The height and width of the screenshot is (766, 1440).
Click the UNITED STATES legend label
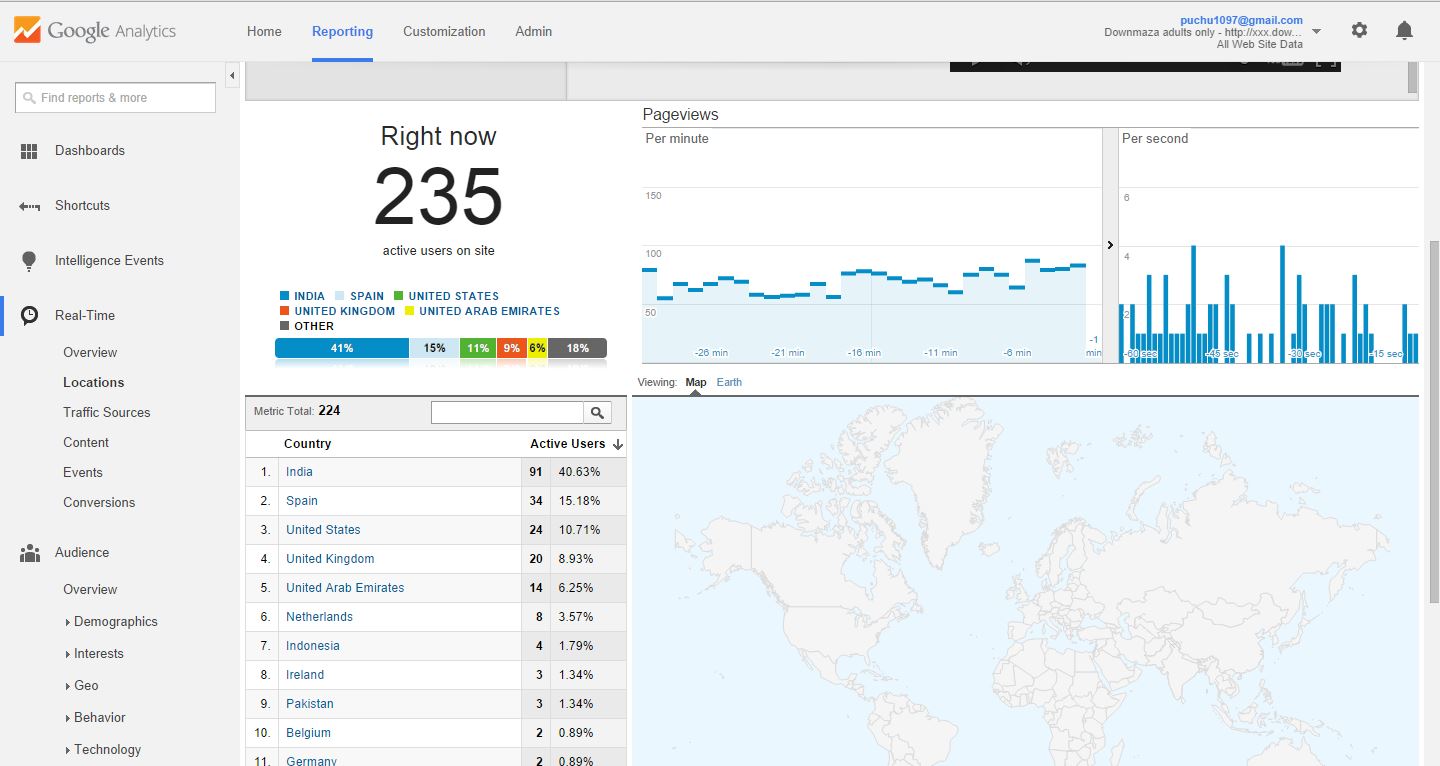(453, 296)
